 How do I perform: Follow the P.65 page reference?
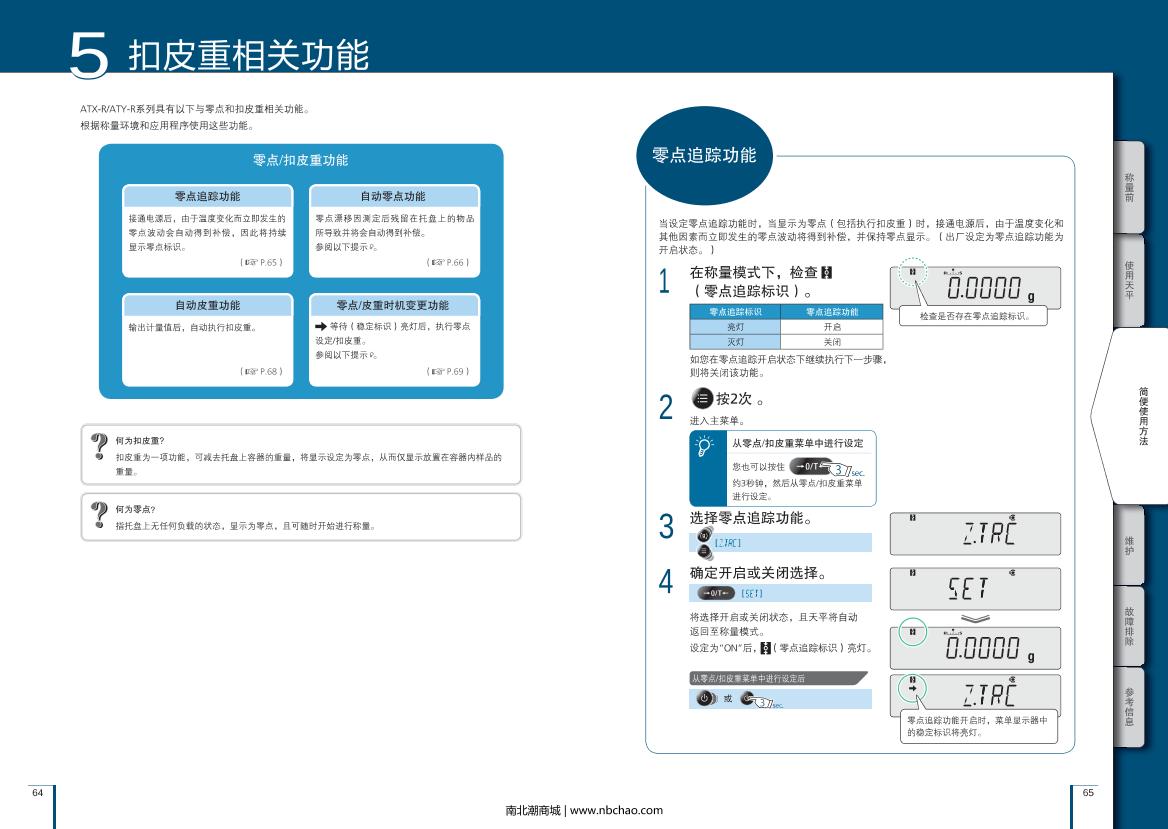(263, 263)
